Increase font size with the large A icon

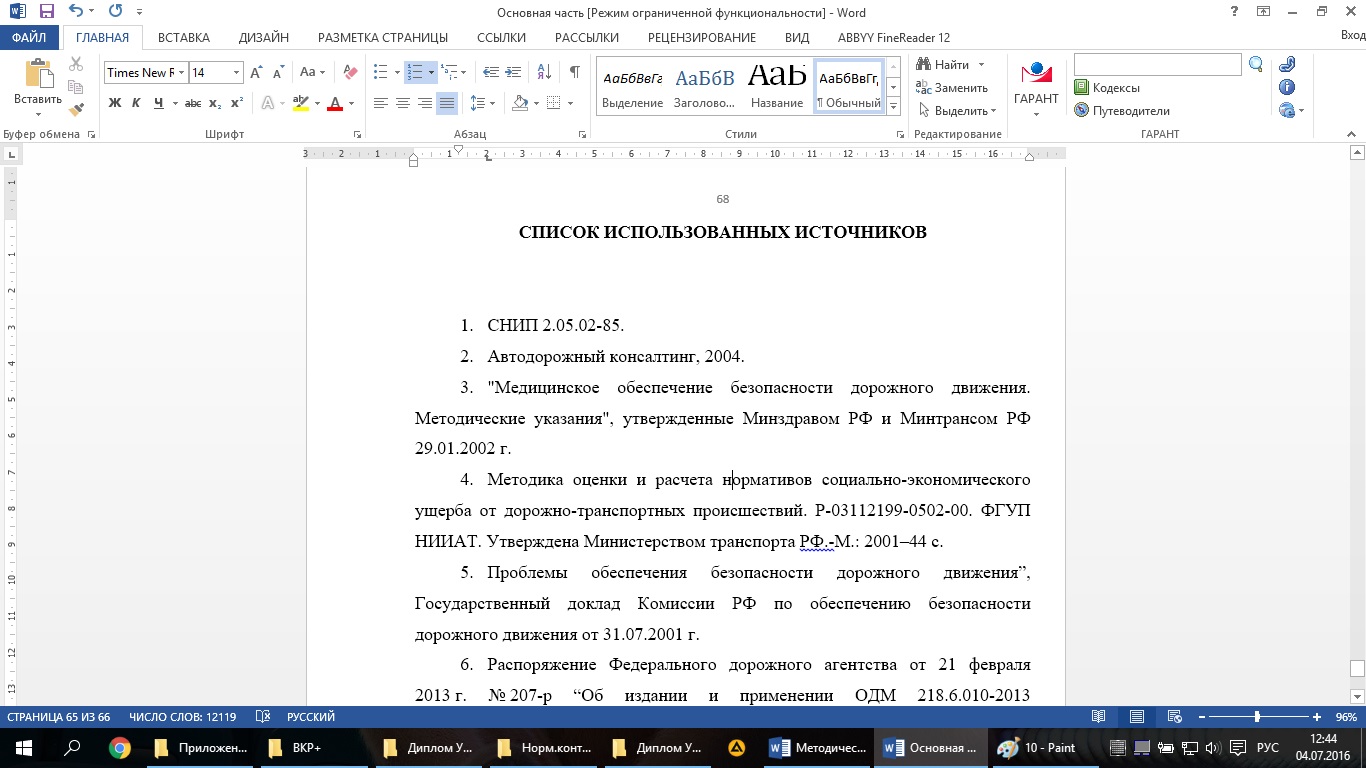(x=257, y=72)
